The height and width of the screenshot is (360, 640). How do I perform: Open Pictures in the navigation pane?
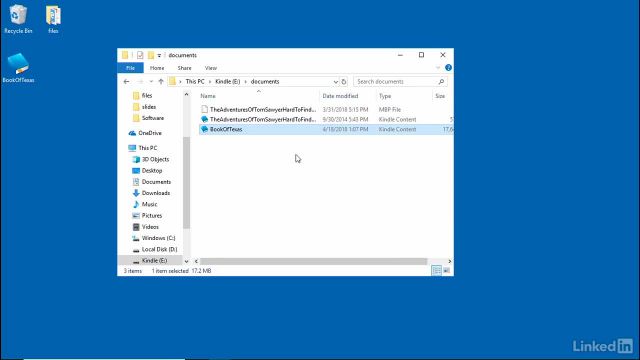[151, 216]
